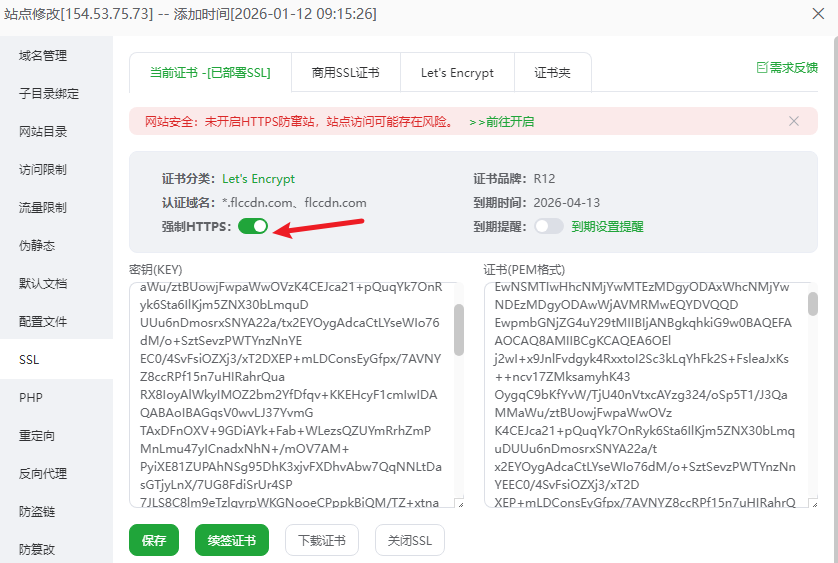Image resolution: width=838 pixels, height=563 pixels.
Task: Select 当前证书 tab
Action: pyautogui.click(x=210, y=73)
